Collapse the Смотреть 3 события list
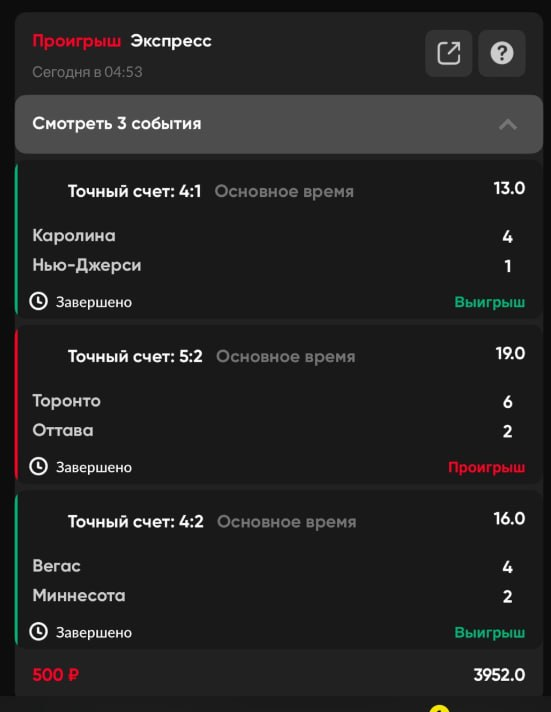The image size is (551, 712). [279, 124]
